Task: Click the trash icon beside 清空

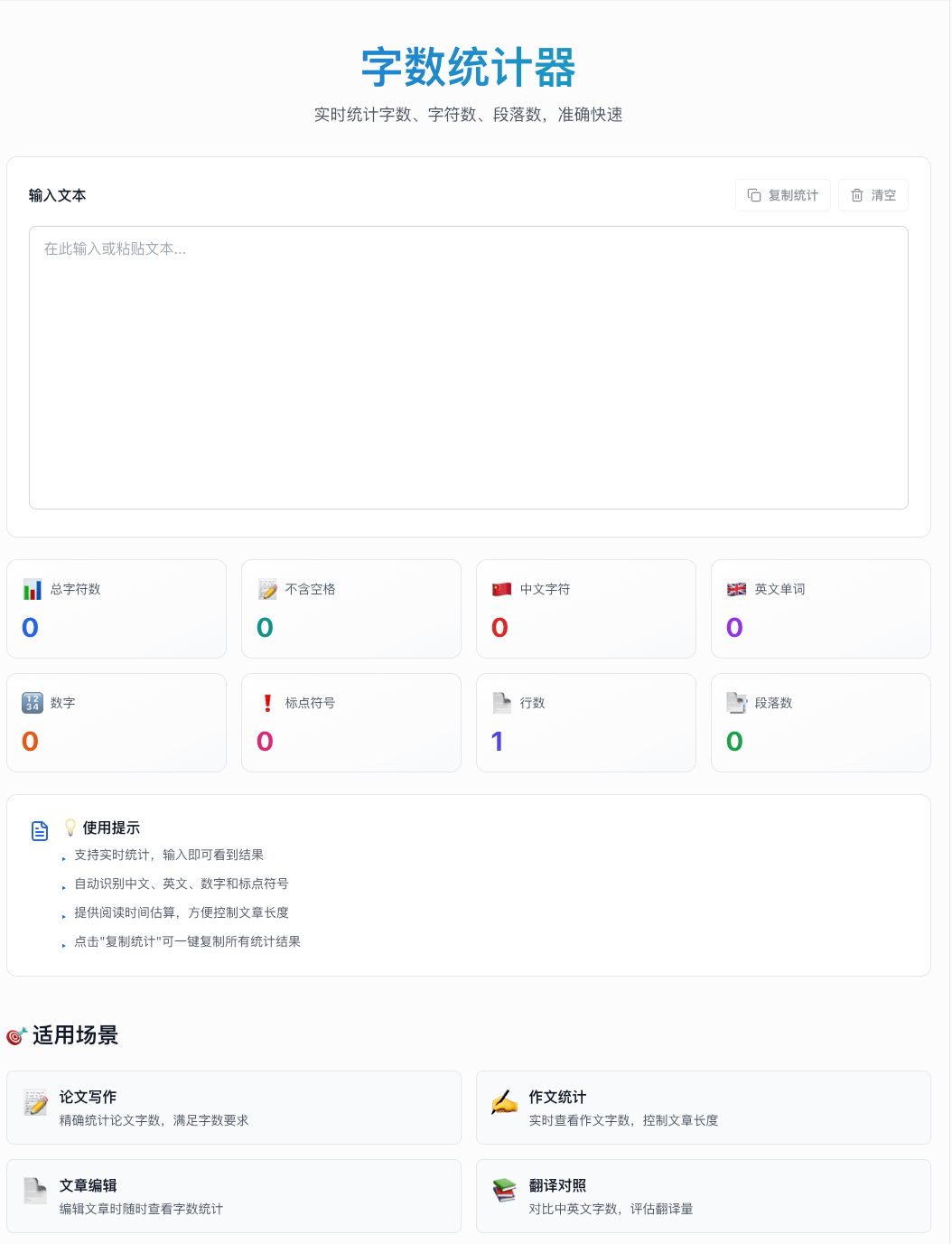Action: coord(856,194)
